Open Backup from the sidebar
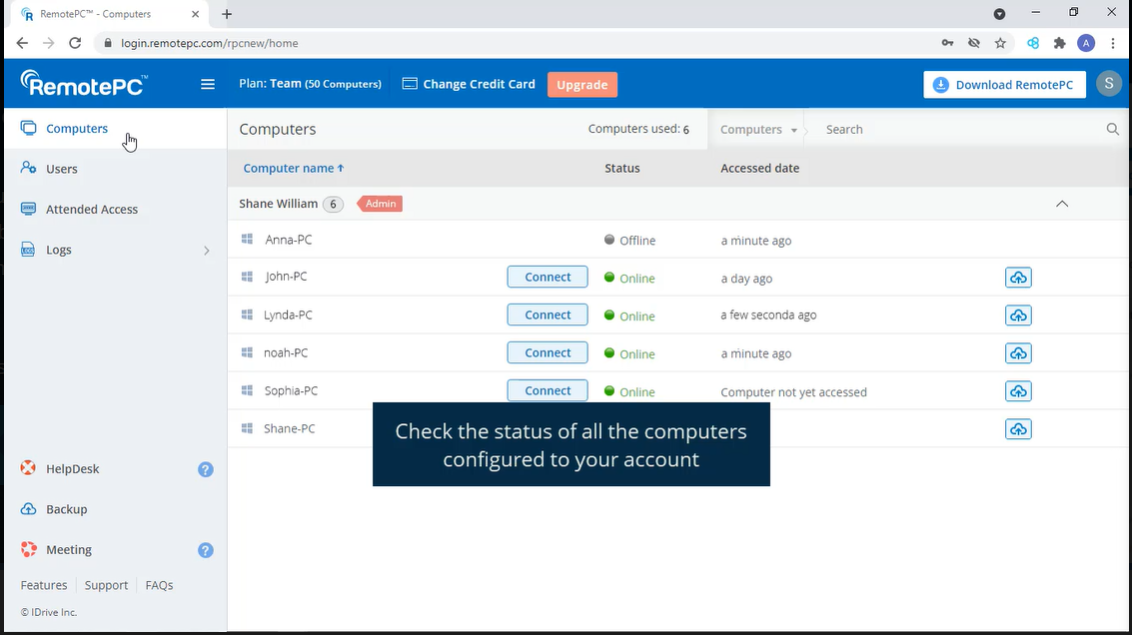Screen dimensions: 1132x635 point(66,509)
